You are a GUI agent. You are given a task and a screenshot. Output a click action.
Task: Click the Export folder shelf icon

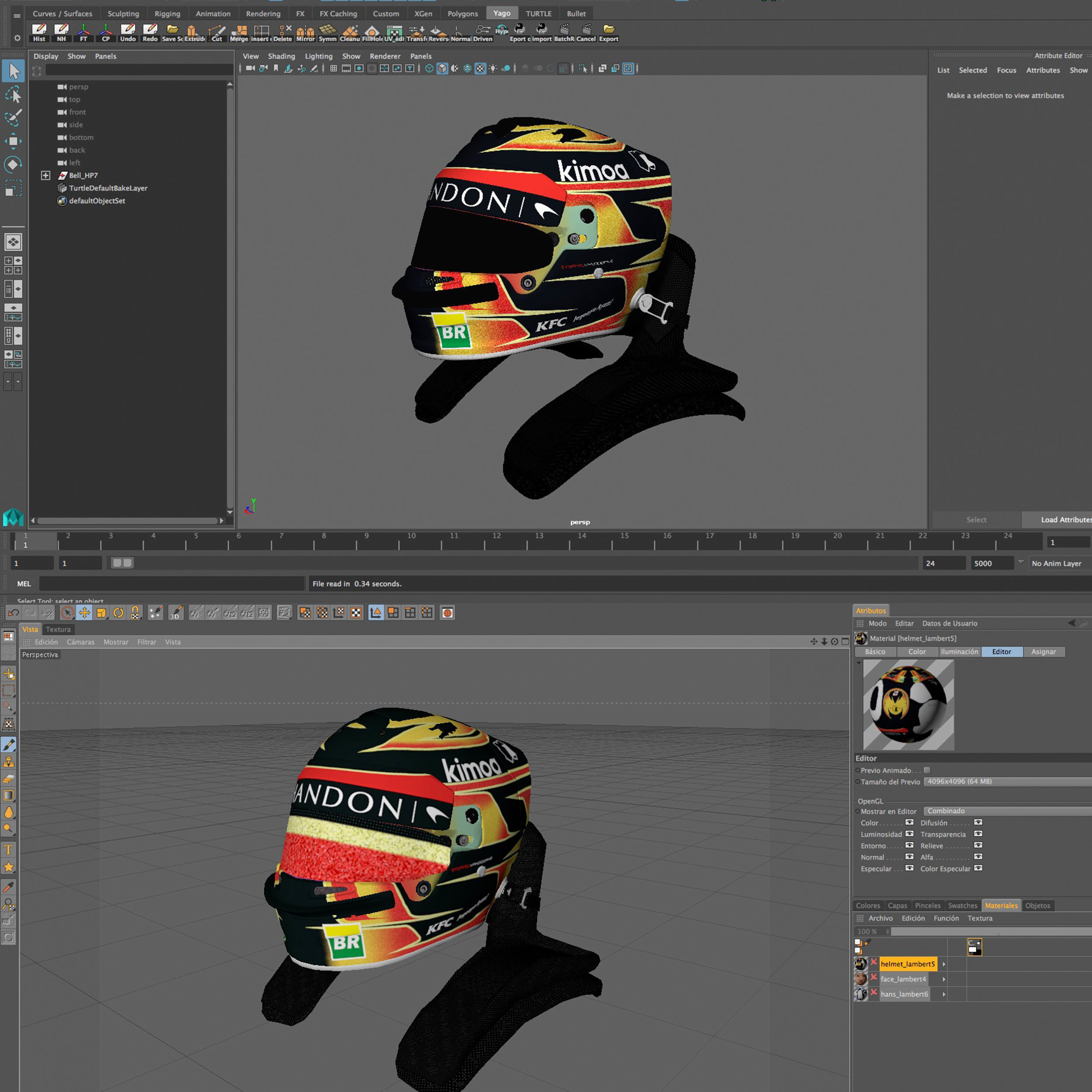609,32
